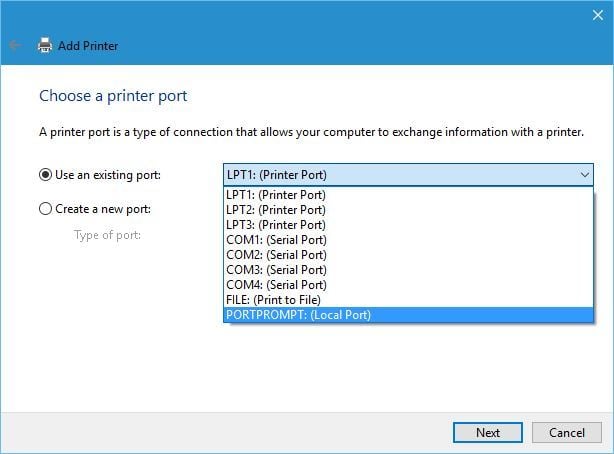614x454 pixels.
Task: Pick the COM3: (Serial Port) option
Action: click(408, 270)
